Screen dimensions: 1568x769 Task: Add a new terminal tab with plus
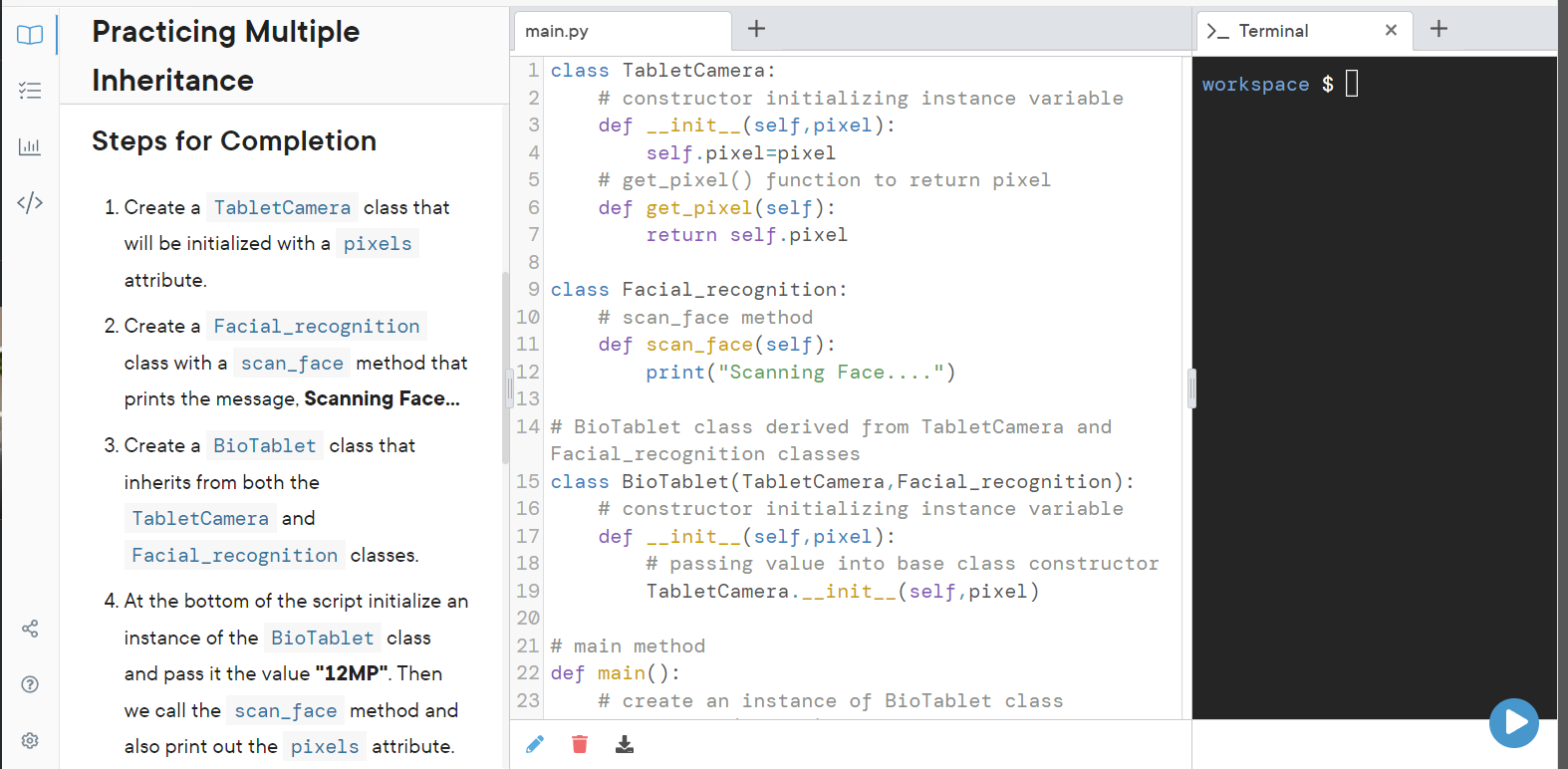[x=1438, y=29]
